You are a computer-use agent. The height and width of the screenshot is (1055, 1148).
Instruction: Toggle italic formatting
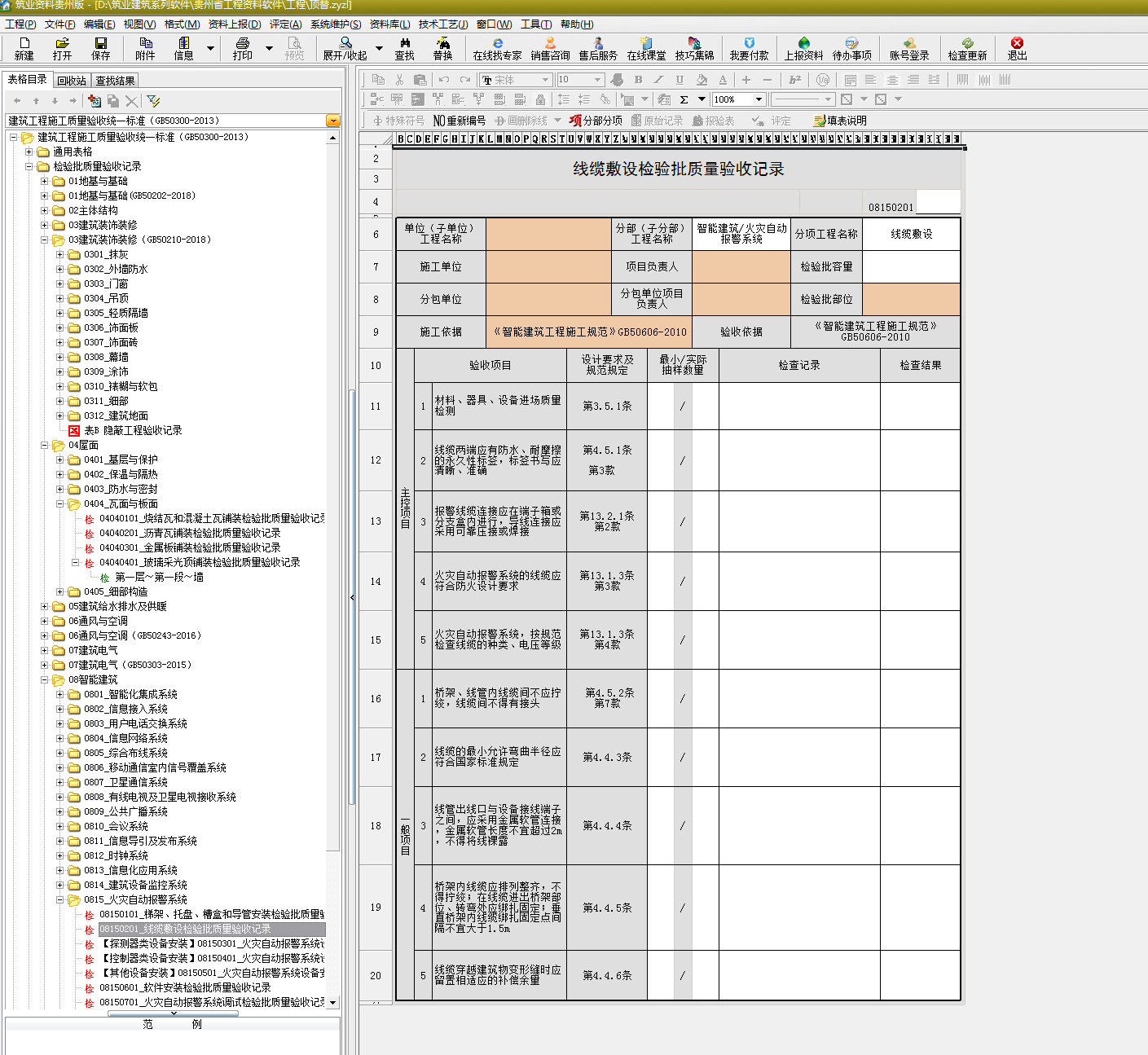click(658, 80)
